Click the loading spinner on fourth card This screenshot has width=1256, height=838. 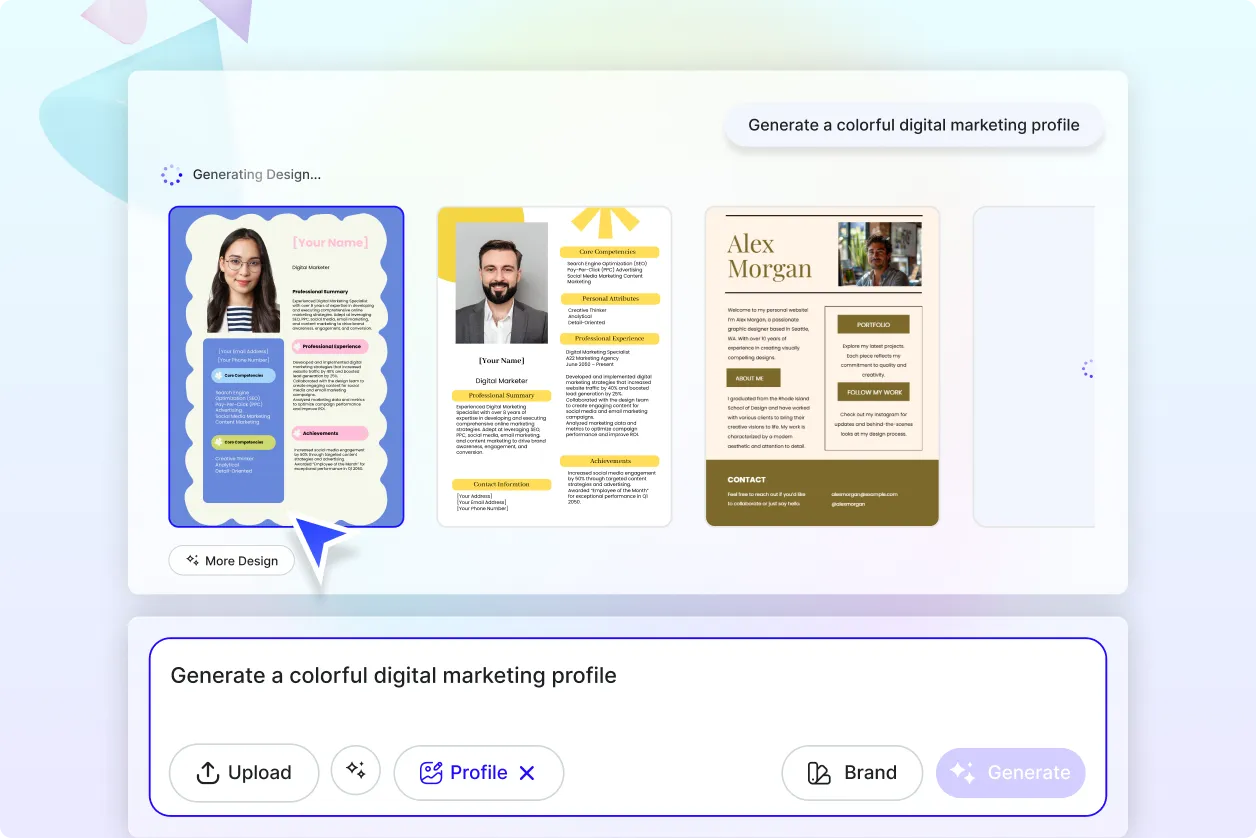pyautogui.click(x=1088, y=370)
